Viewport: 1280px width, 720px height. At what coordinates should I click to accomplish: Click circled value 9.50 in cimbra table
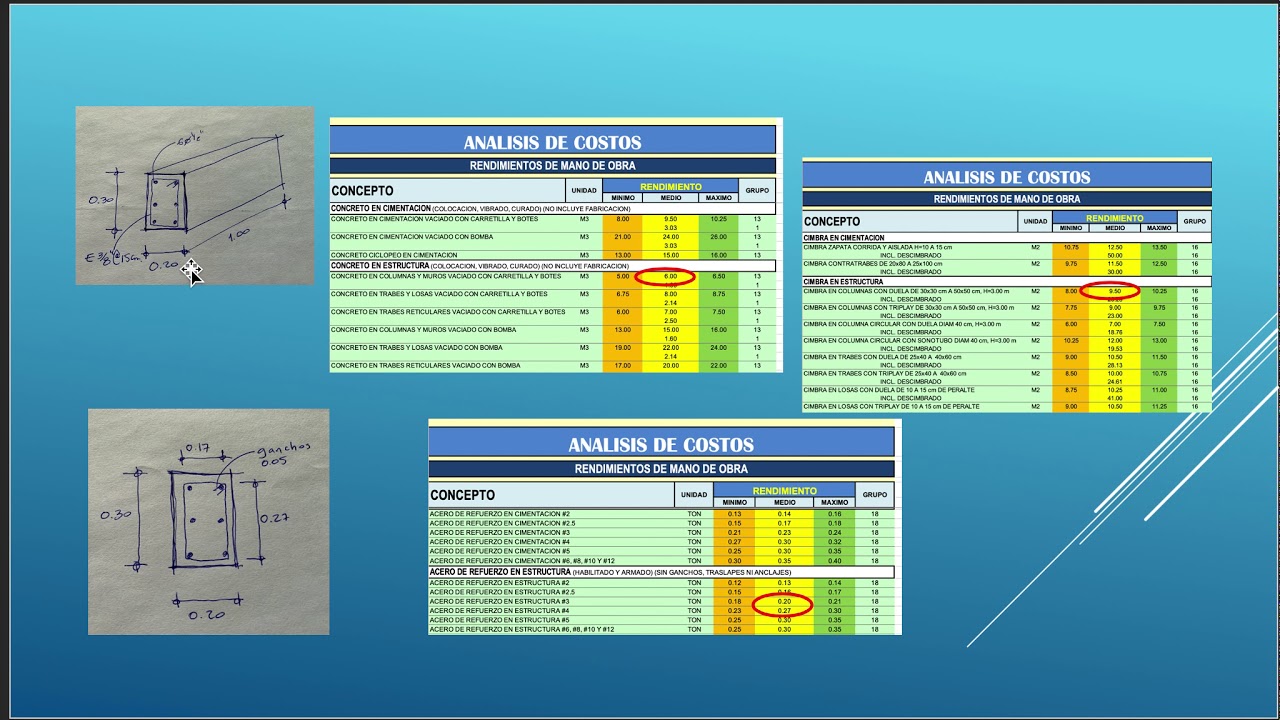coord(1114,291)
